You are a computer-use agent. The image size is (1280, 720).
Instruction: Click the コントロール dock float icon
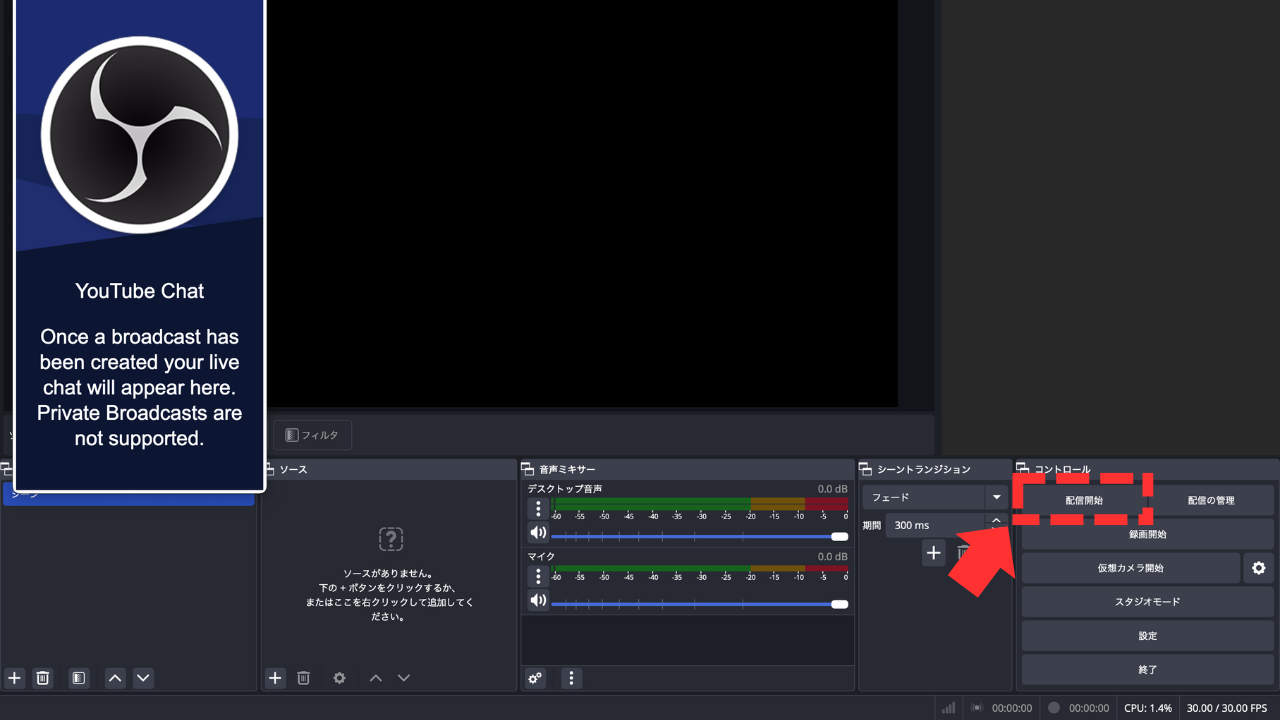point(1023,469)
